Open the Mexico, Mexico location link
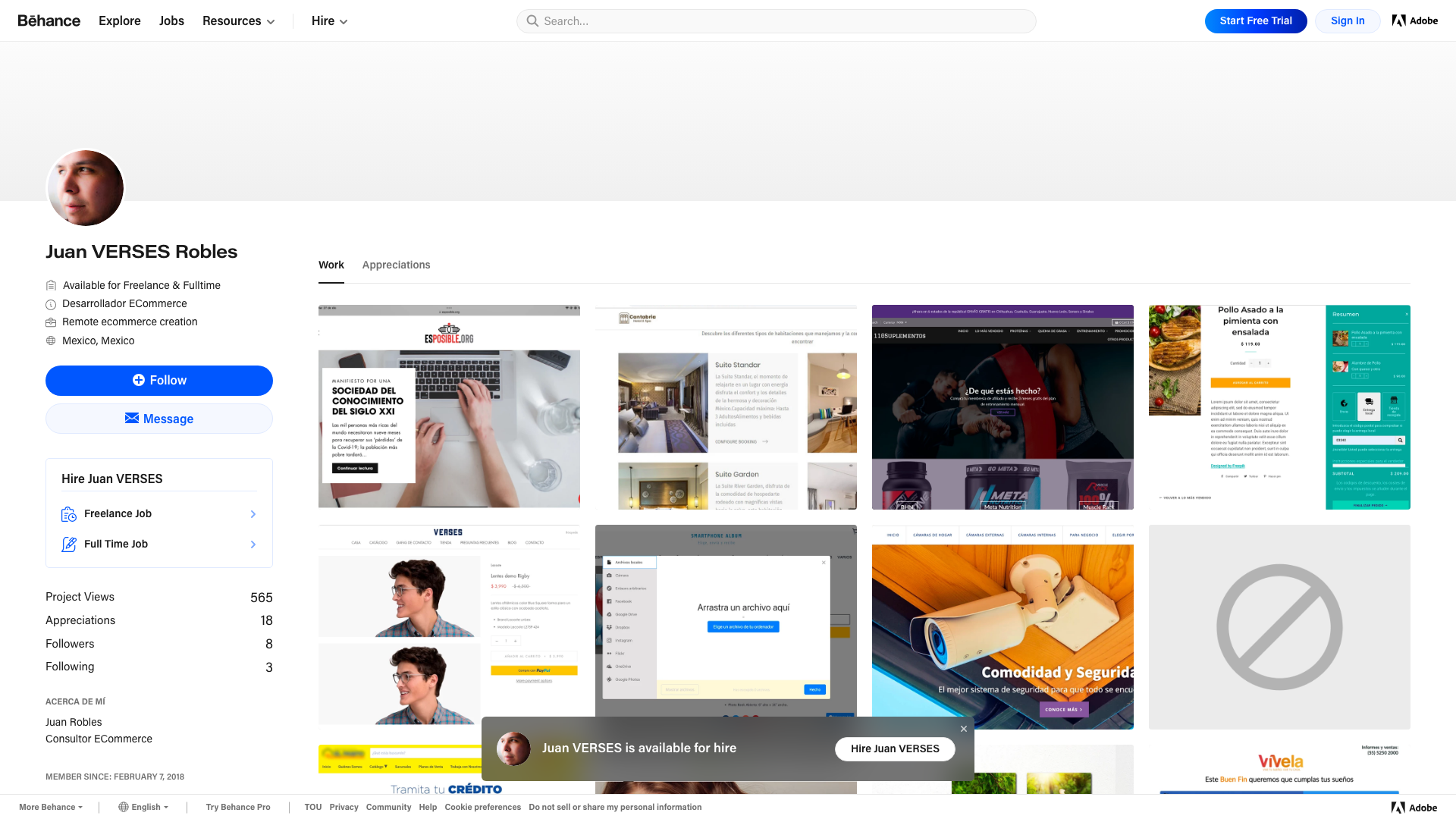Viewport: 1456px width, 819px height. [x=99, y=340]
